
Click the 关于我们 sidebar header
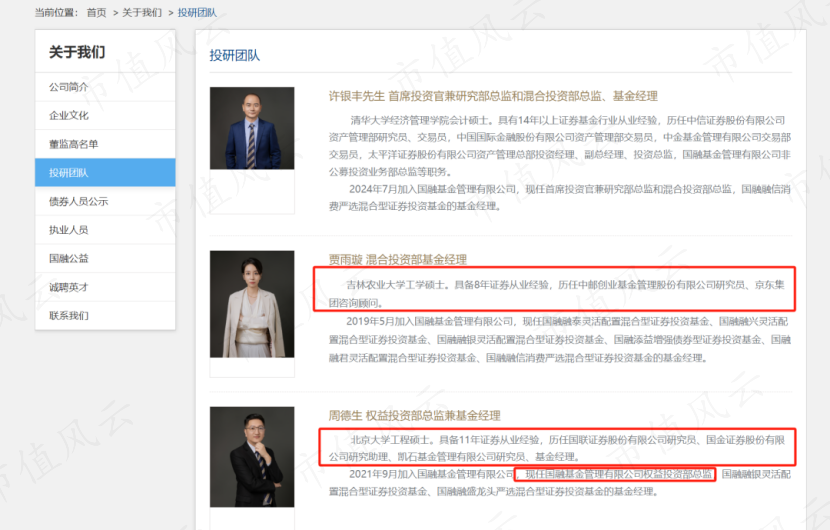[x=77, y=52]
